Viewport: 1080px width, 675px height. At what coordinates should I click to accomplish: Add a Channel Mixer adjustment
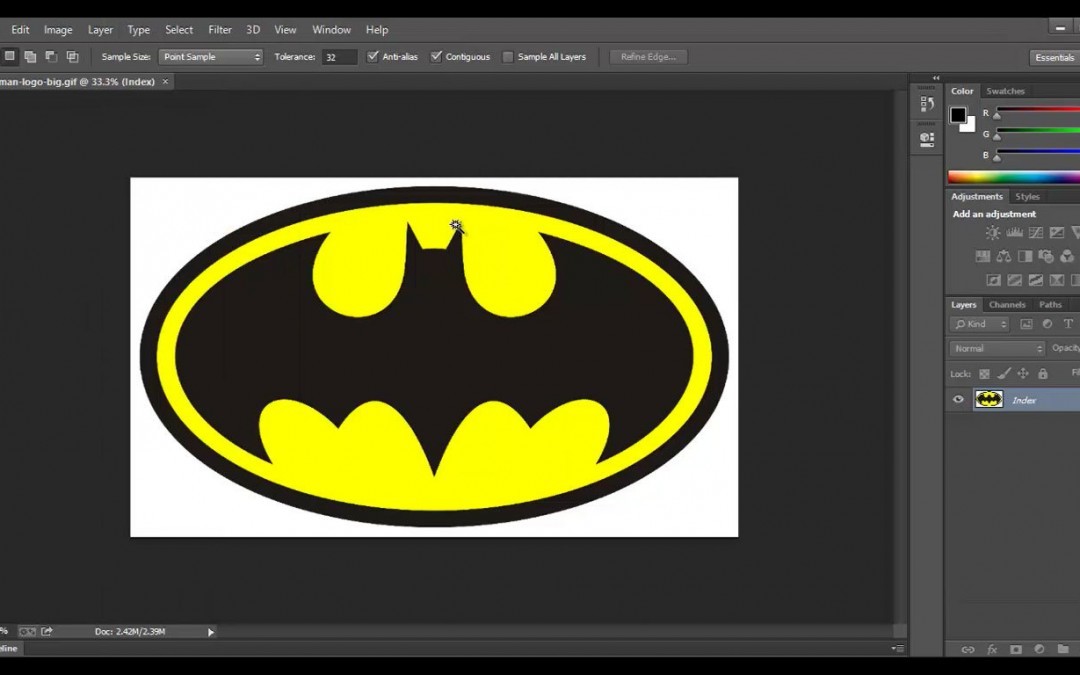1067,256
